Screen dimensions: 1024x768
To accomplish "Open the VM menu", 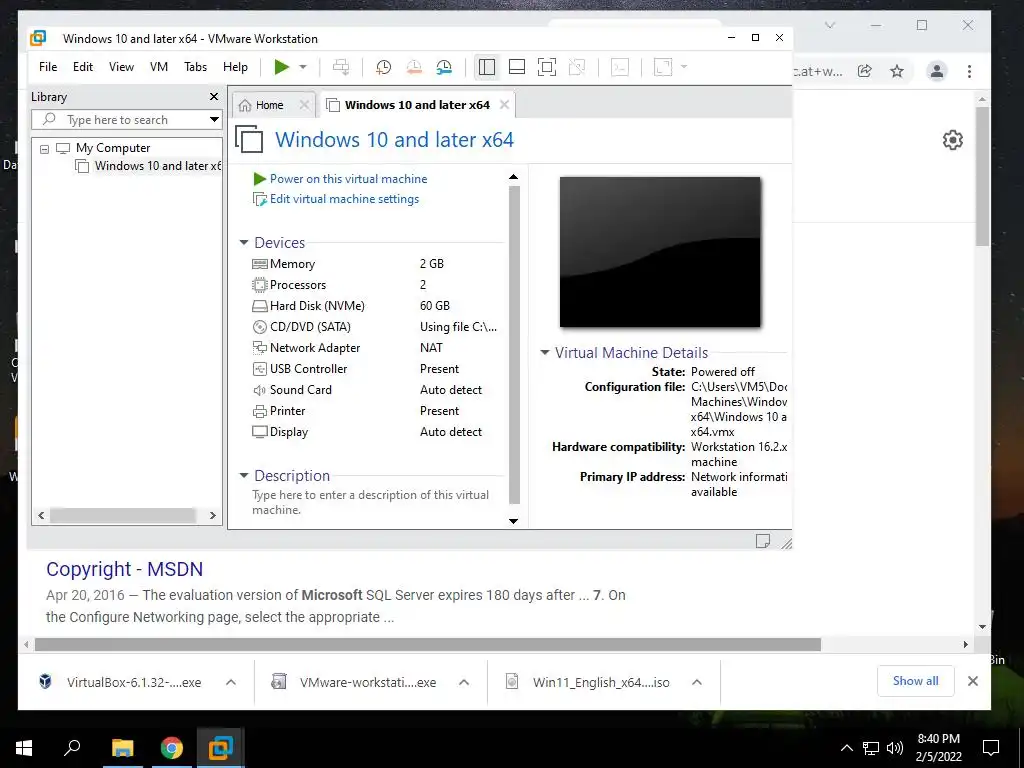I will [x=159, y=67].
